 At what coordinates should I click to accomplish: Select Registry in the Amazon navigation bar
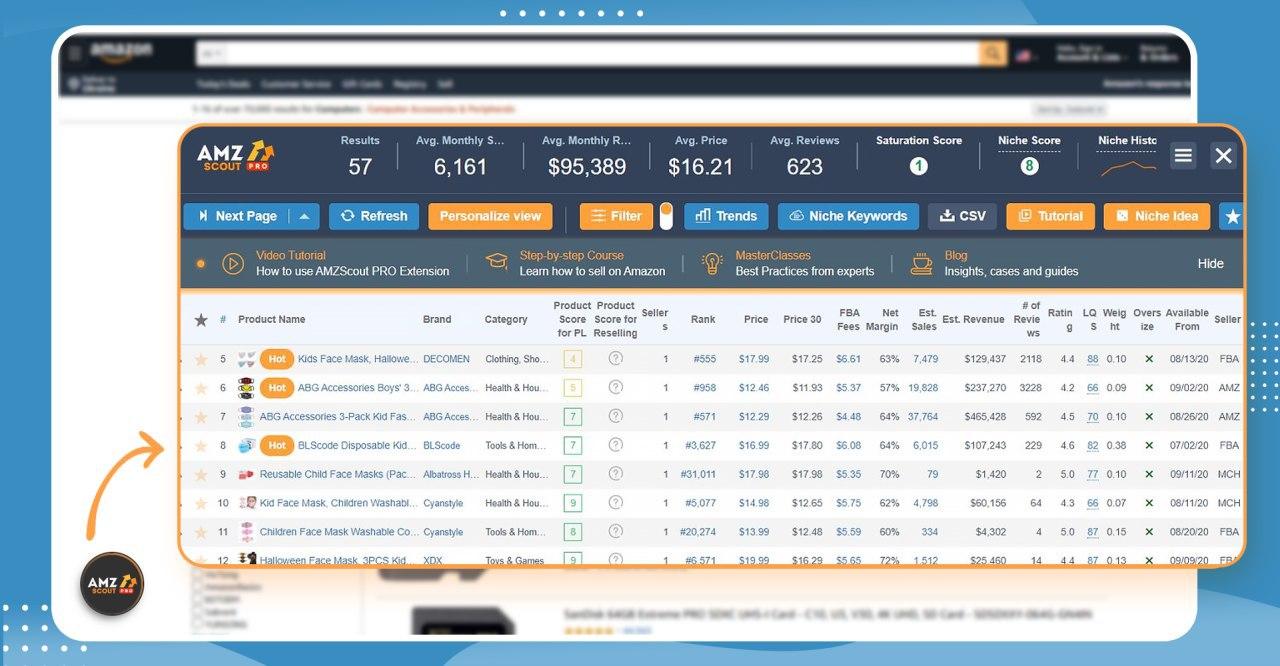click(x=410, y=85)
